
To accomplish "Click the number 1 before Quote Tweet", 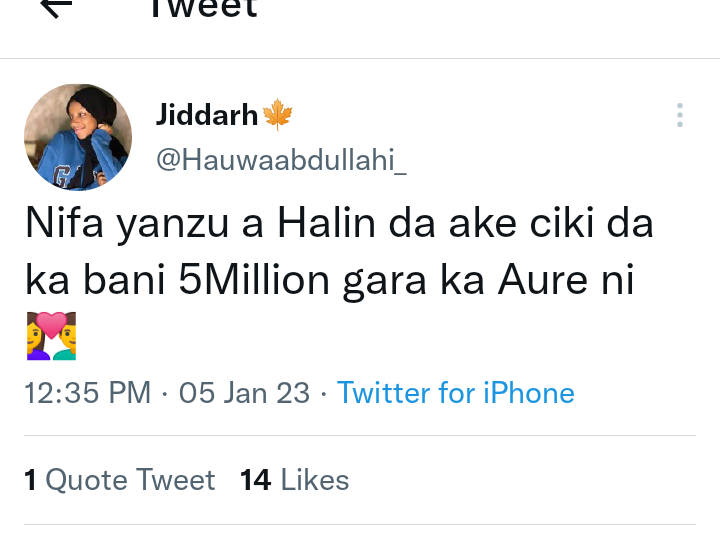I will pyautogui.click(x=31, y=480).
